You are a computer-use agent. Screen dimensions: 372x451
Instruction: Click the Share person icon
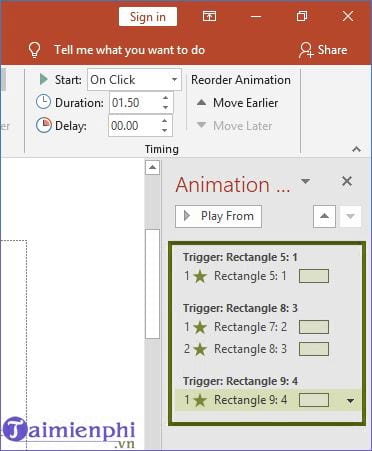pos(306,50)
